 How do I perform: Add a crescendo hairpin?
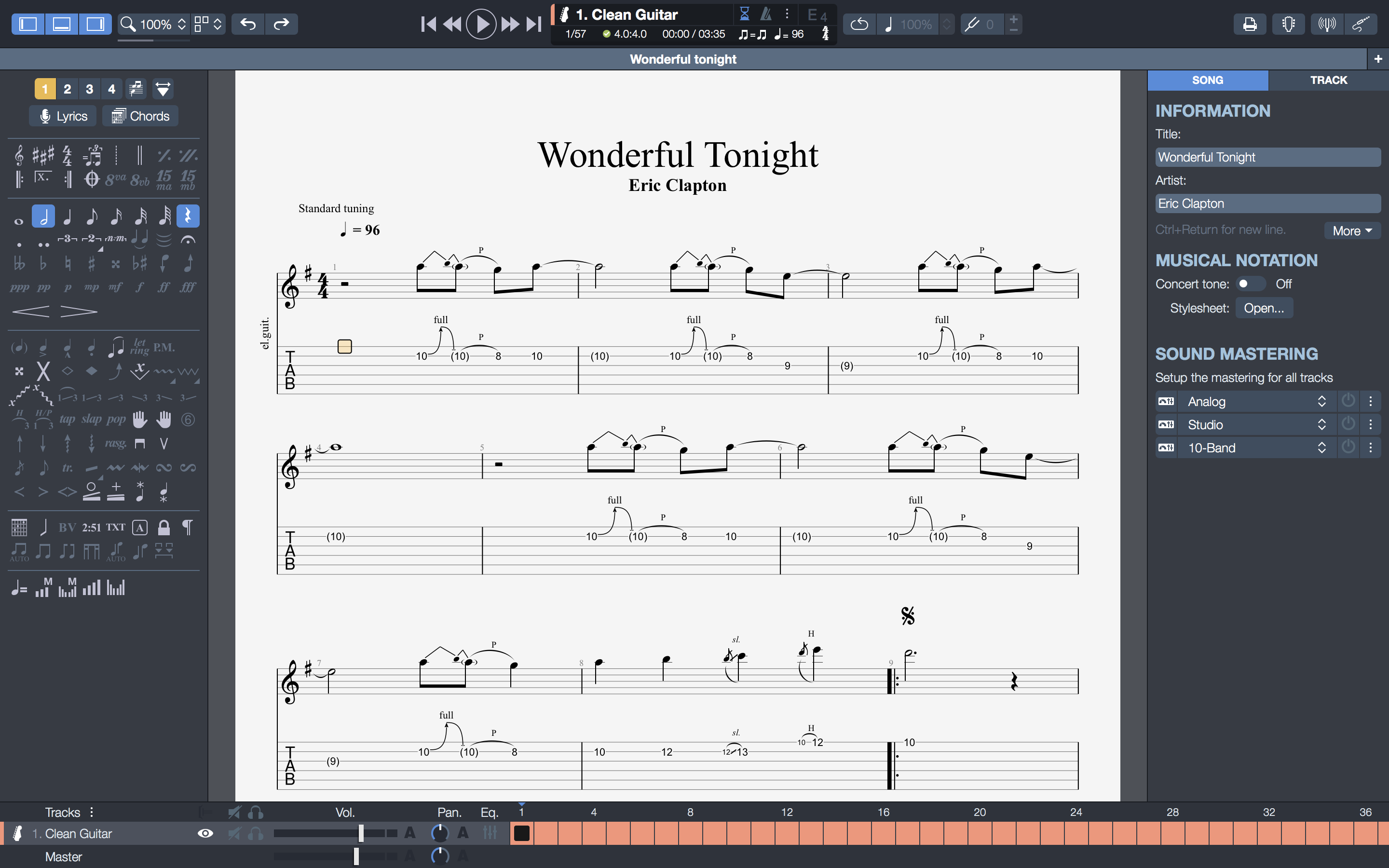[31, 312]
